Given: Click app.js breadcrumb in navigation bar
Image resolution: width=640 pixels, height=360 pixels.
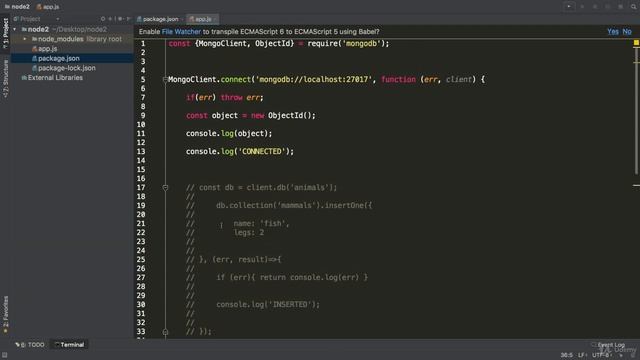Looking at the screenshot, I should 48,7.
